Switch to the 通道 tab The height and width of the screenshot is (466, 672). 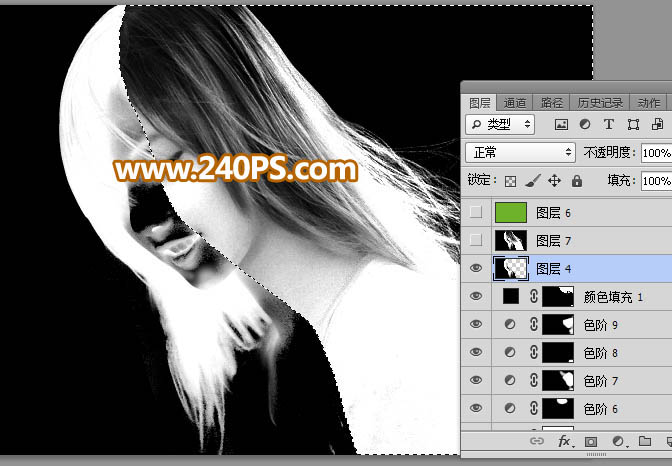[516, 102]
